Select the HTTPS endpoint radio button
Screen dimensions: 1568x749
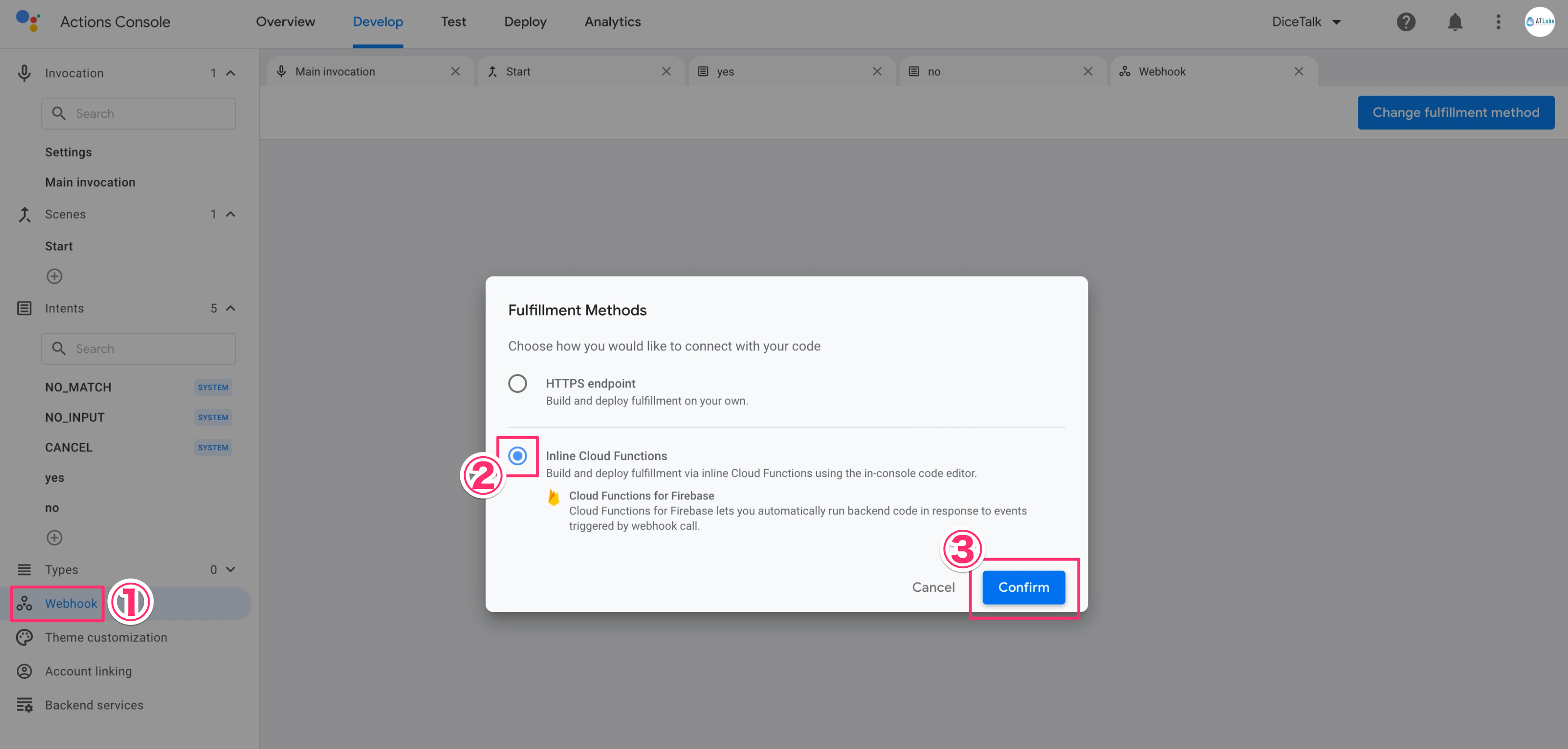coord(518,383)
